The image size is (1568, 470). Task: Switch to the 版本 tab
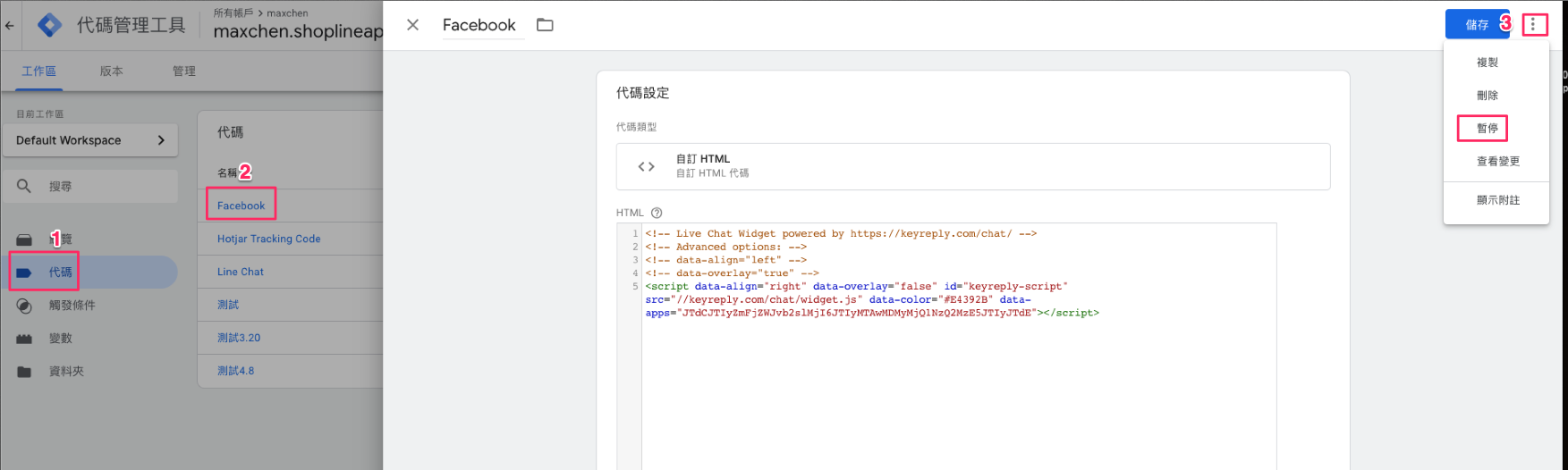[x=112, y=71]
